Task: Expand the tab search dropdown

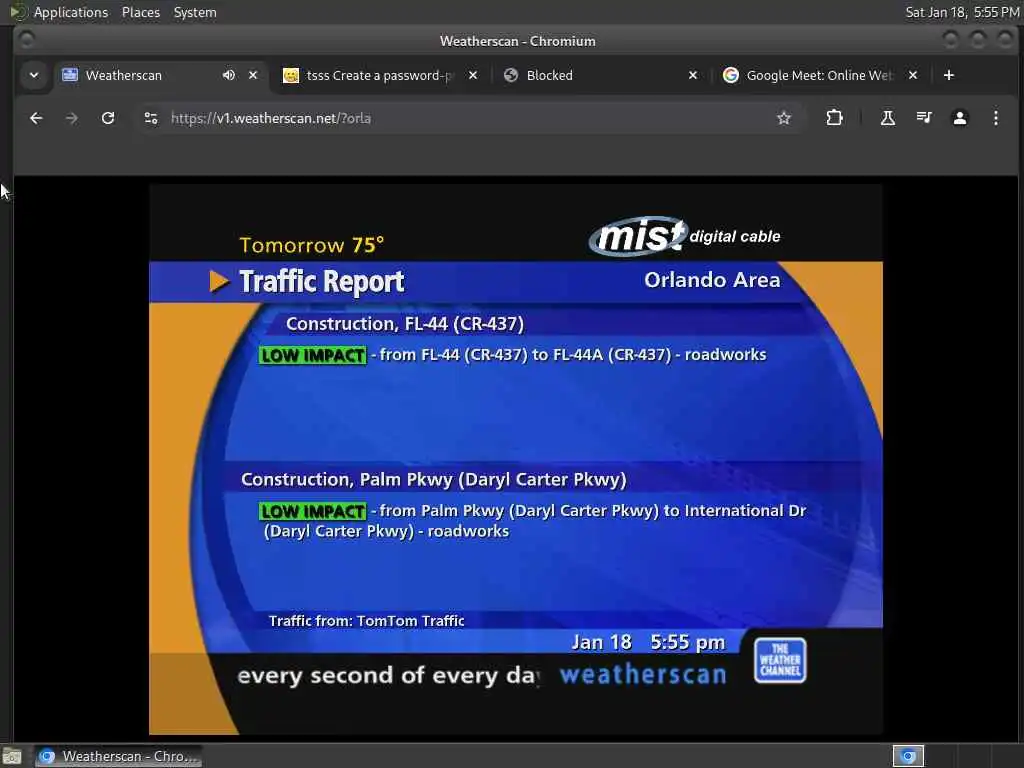Action: tap(34, 75)
